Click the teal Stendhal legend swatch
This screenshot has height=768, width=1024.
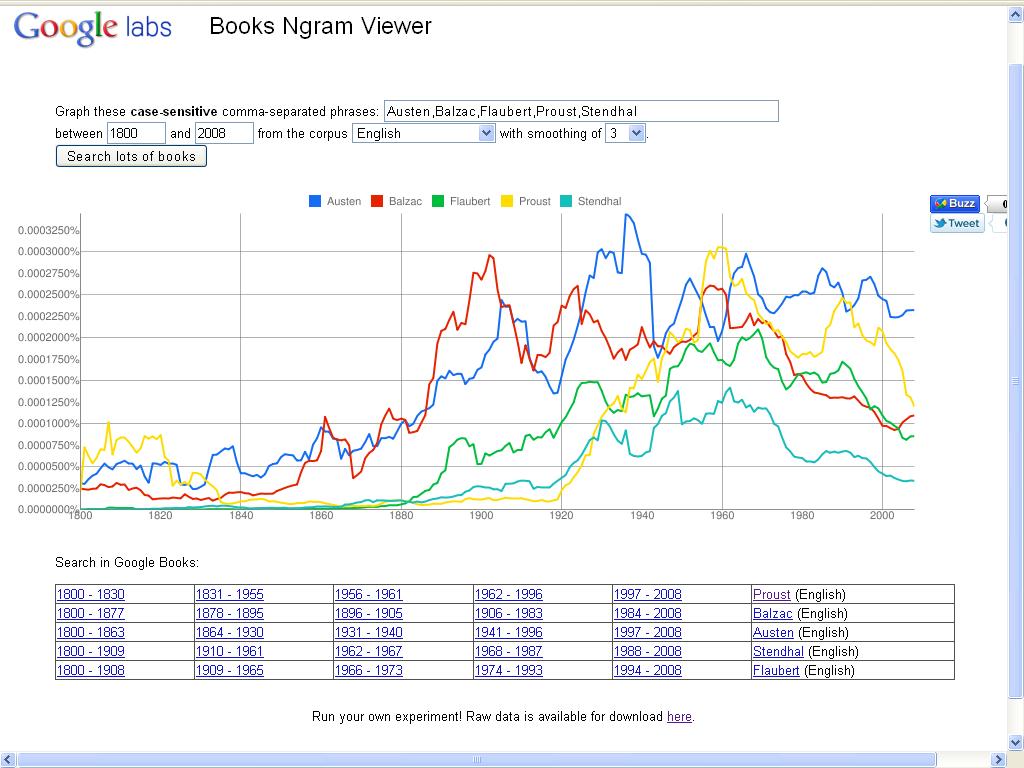(x=566, y=201)
